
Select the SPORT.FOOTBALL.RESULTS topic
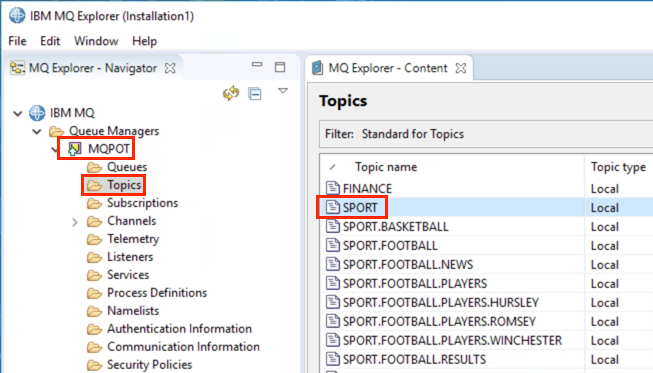click(414, 359)
